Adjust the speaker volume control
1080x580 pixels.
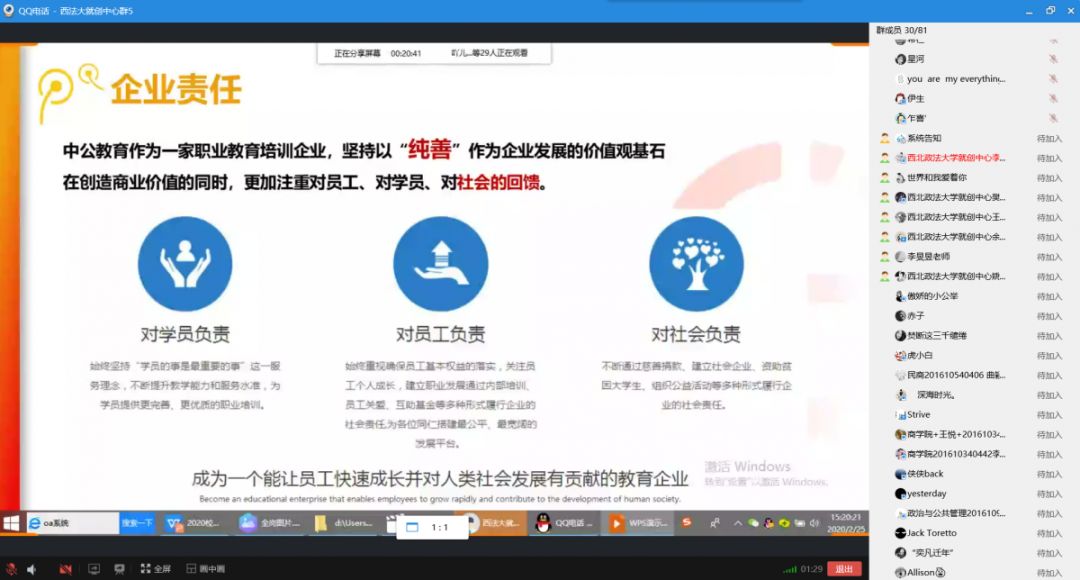[31, 568]
